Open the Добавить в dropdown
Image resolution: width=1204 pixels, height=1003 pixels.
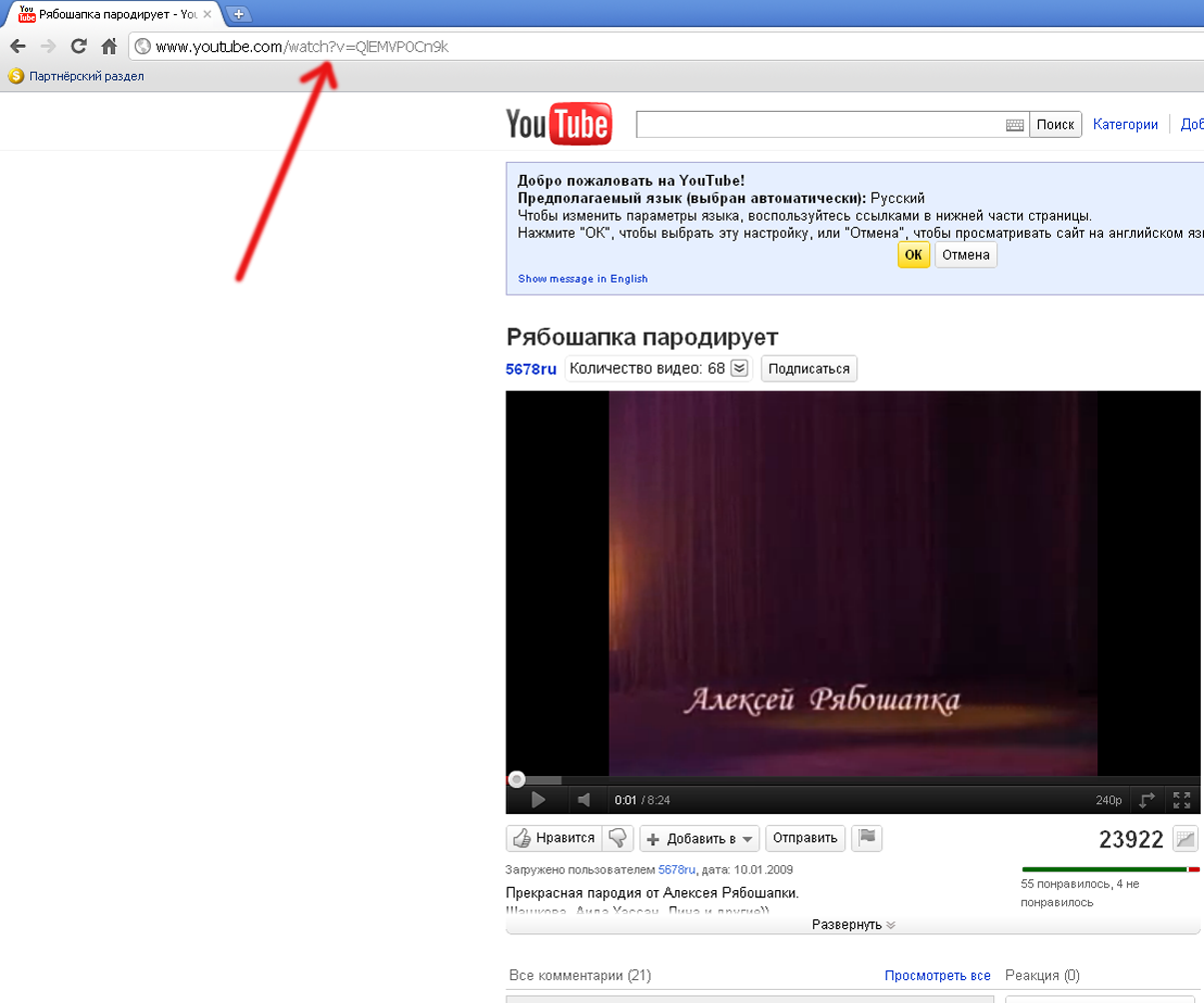pos(699,838)
